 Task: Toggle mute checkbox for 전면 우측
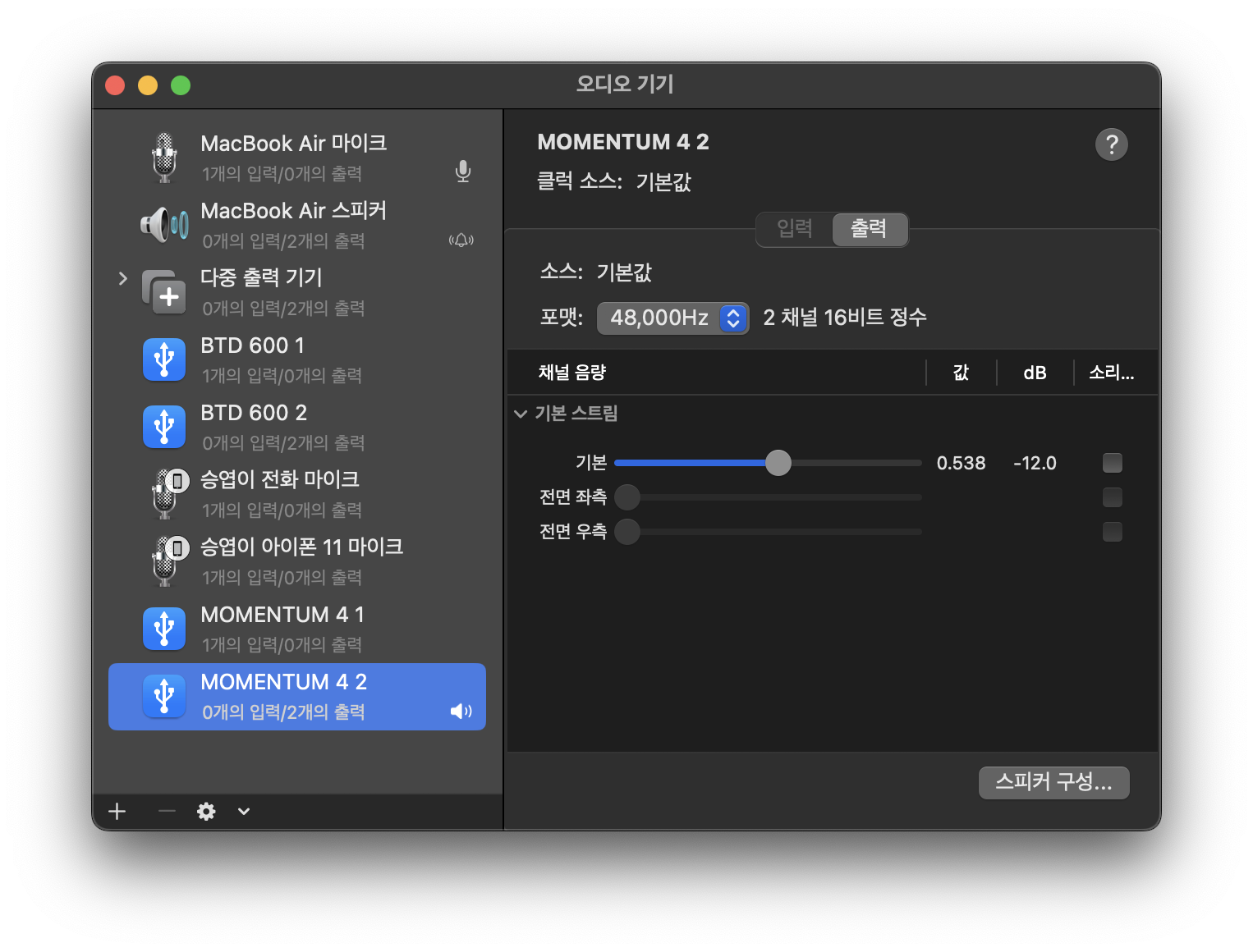[x=1113, y=532]
